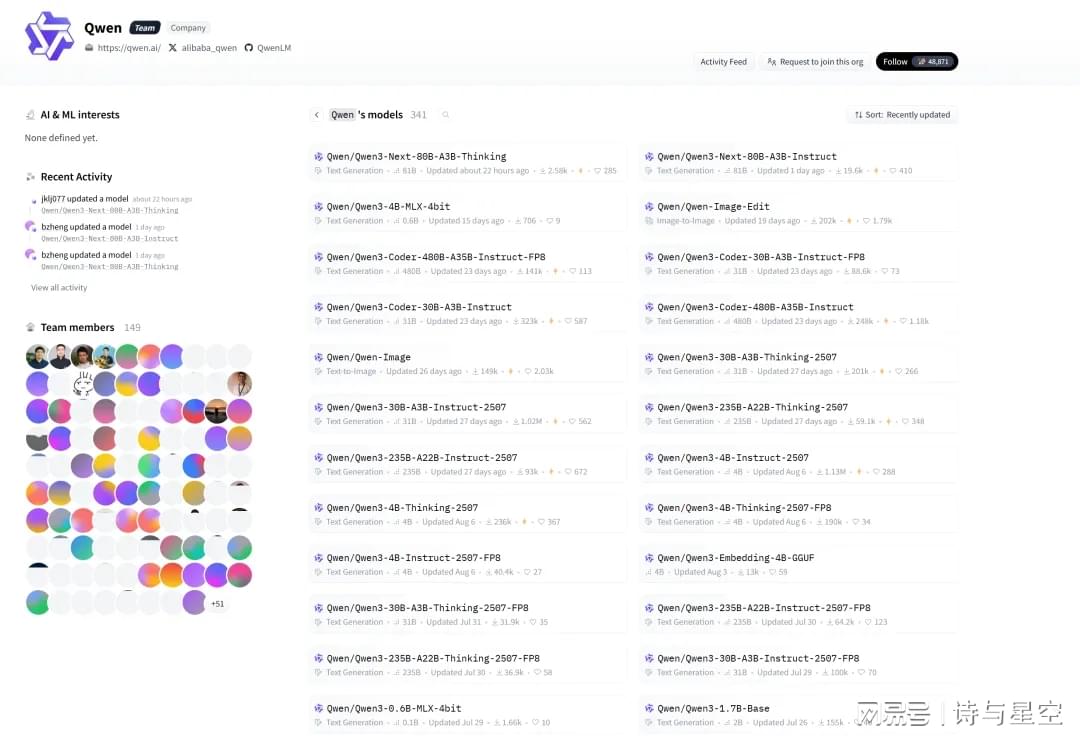Click the Text Generation tag icon on Qwen3-0.6B-MLX-4bit
The image size is (1080, 741).
[318, 723]
